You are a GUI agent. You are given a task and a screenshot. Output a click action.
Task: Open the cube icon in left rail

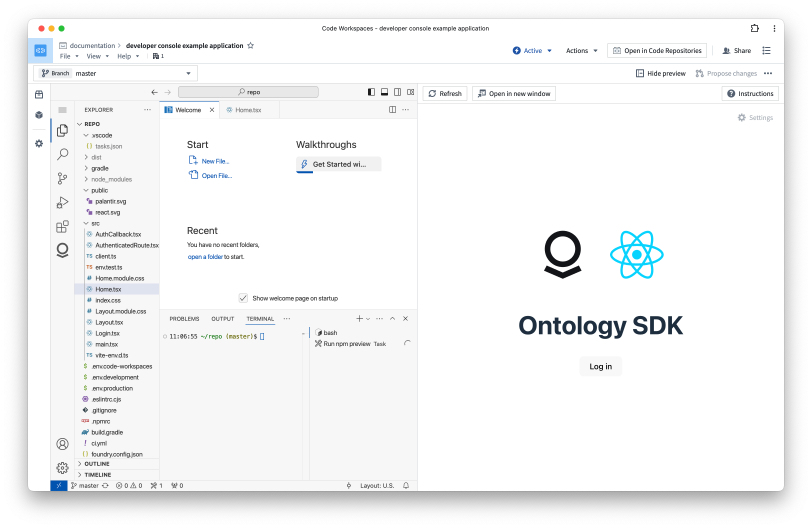click(x=39, y=115)
